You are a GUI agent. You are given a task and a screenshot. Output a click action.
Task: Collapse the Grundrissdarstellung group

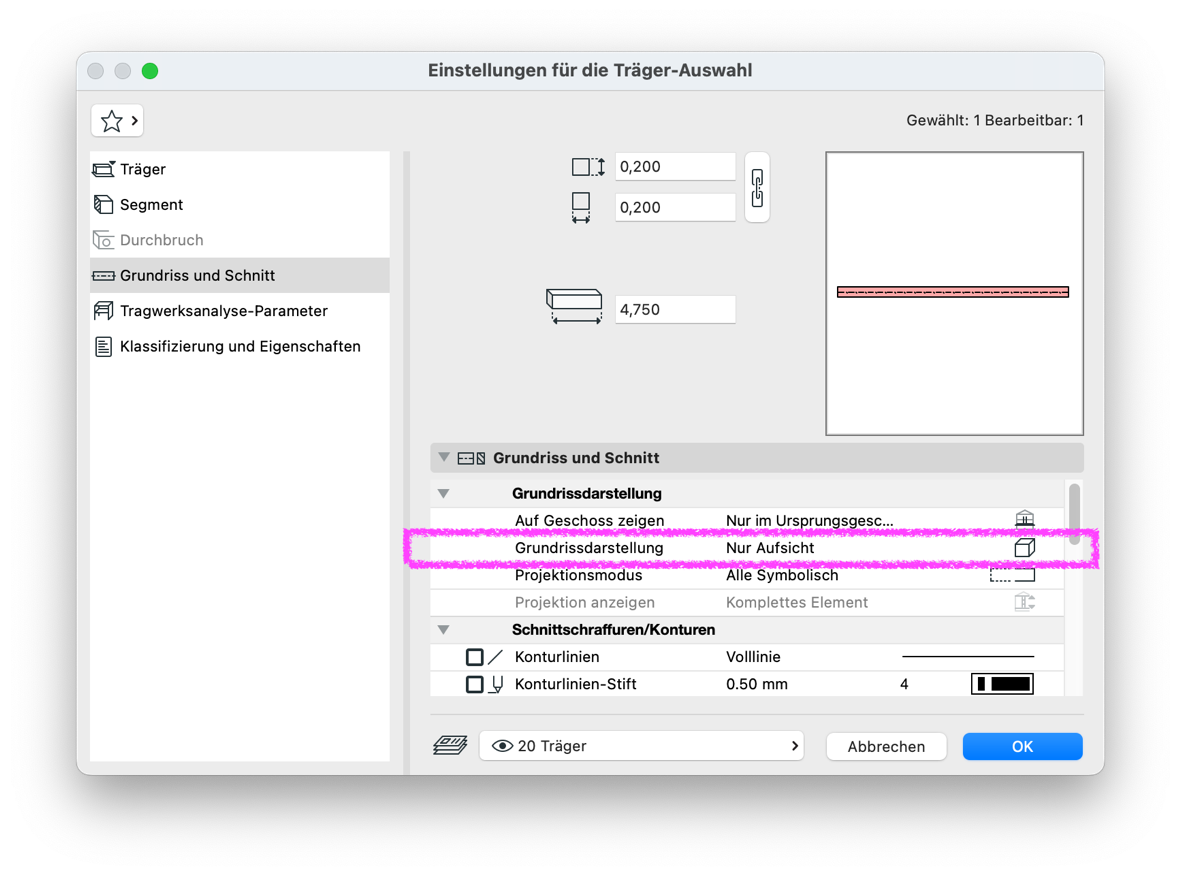(x=444, y=493)
